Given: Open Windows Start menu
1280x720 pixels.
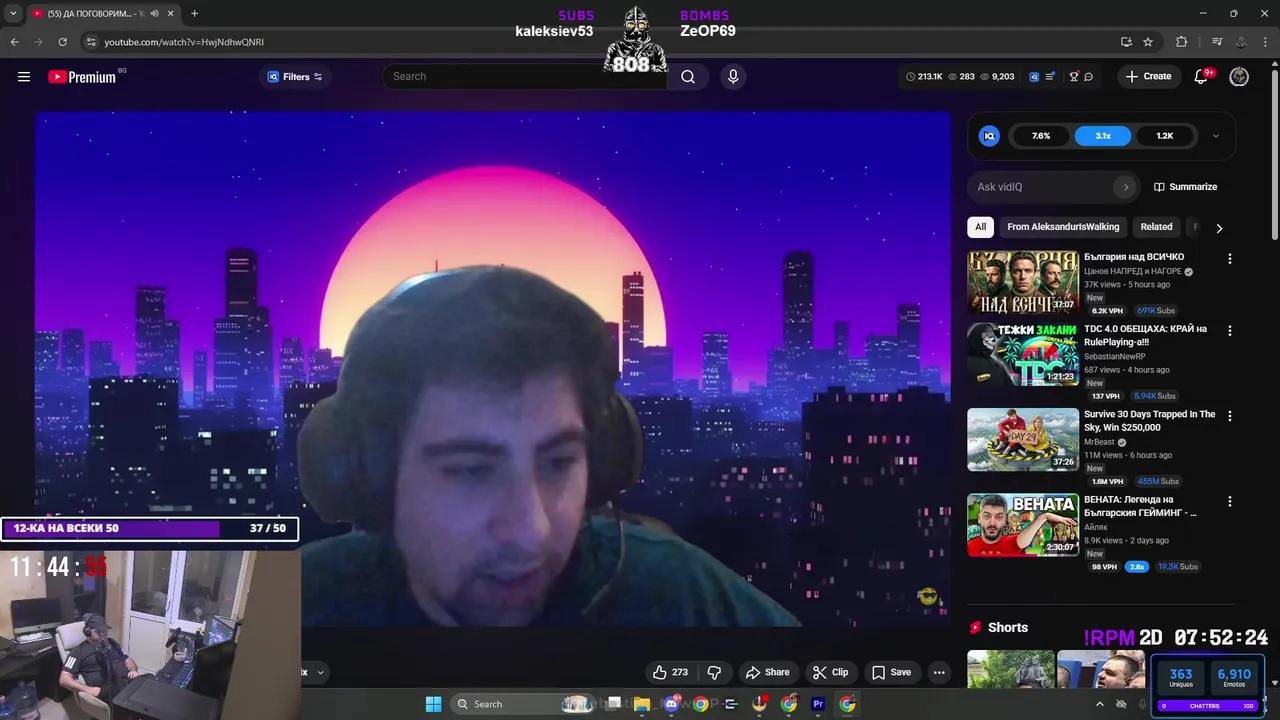Looking at the screenshot, I should (x=433, y=704).
